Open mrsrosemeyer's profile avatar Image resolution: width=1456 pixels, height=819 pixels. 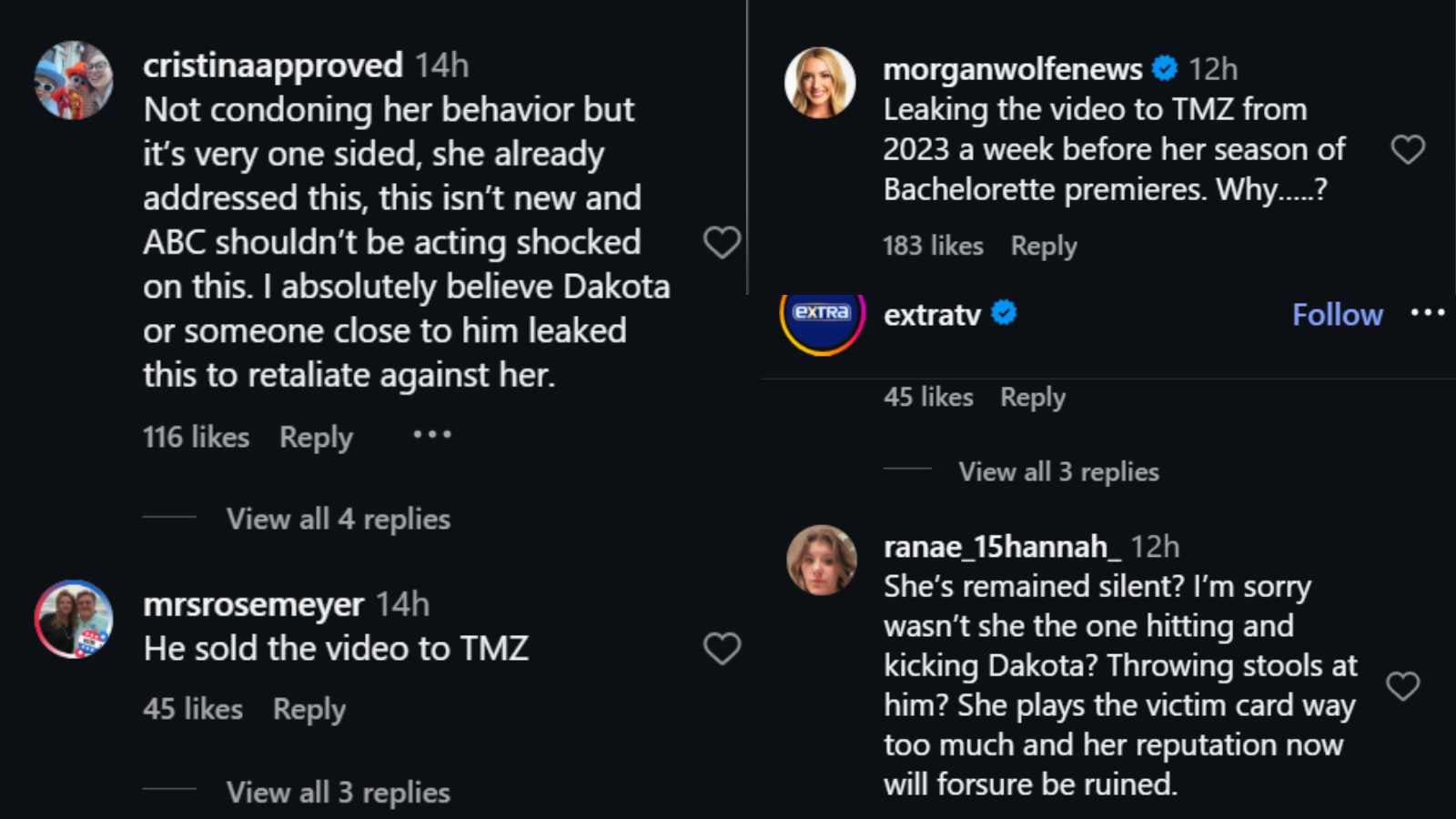pos(74,619)
